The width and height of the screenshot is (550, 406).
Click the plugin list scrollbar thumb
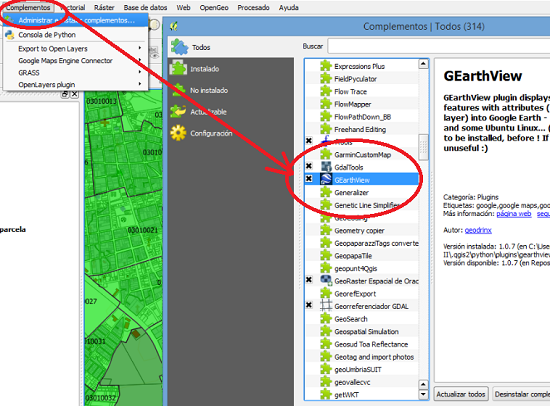pyautogui.click(x=423, y=147)
